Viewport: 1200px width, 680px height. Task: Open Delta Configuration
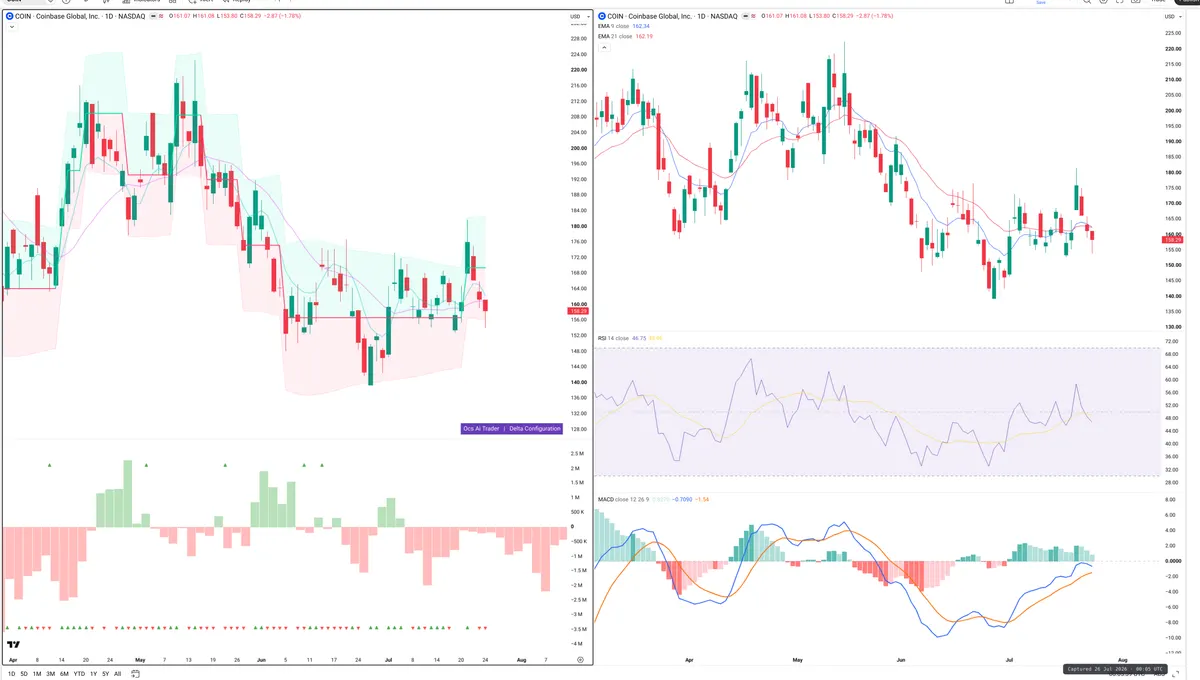535,429
